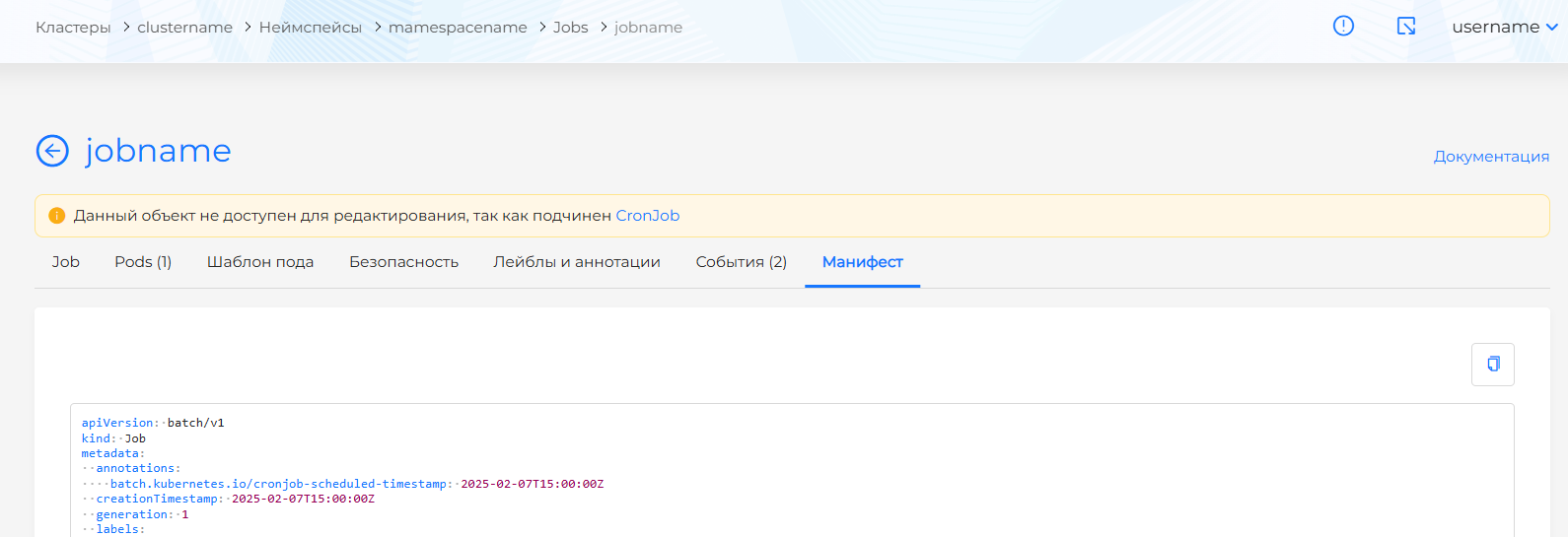Click the expand window icon in header
1568x537 pixels.
1406,27
